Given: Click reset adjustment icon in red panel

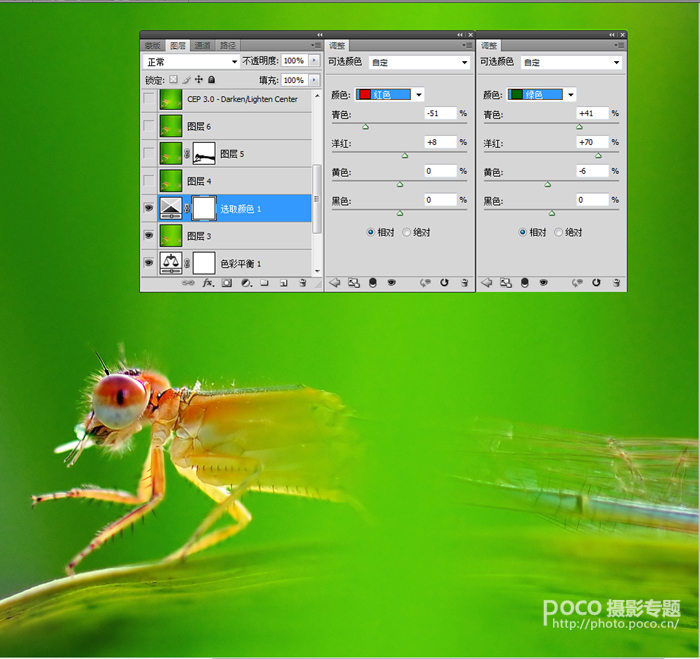Looking at the screenshot, I should click(444, 283).
